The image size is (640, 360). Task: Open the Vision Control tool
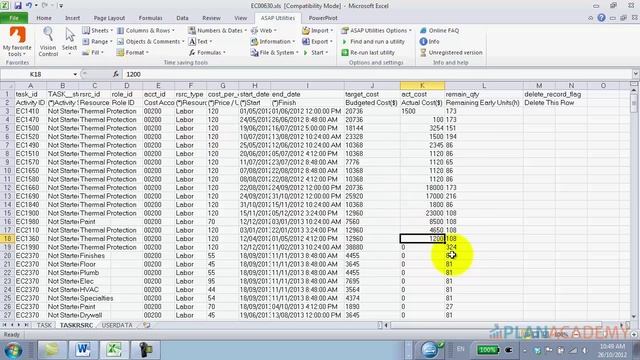[x=48, y=42]
